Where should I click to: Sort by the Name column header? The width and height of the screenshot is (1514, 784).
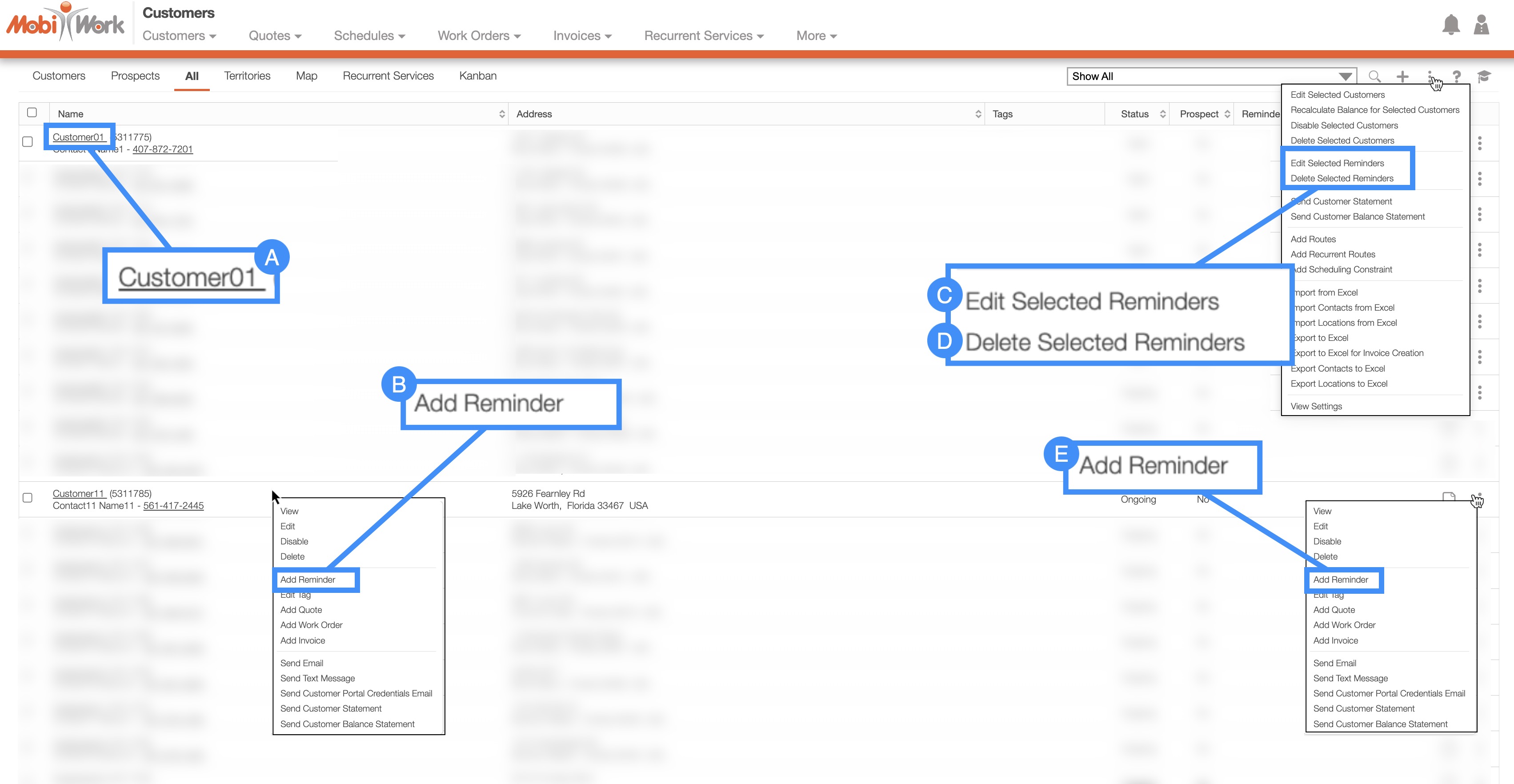click(x=71, y=114)
